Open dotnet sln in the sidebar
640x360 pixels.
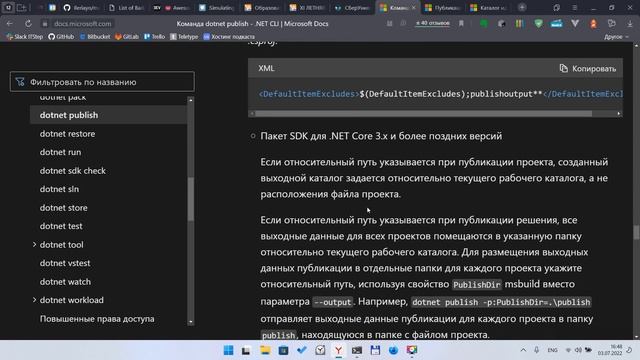(x=59, y=189)
